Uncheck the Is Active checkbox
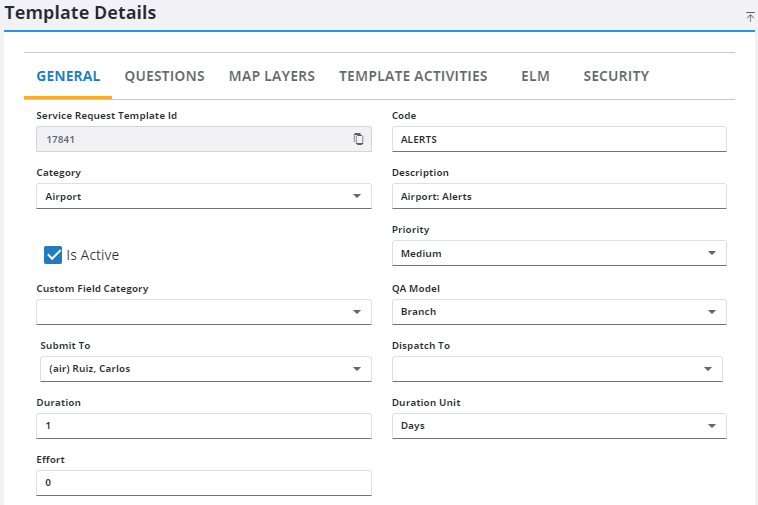The height and width of the screenshot is (505, 758). click(54, 255)
